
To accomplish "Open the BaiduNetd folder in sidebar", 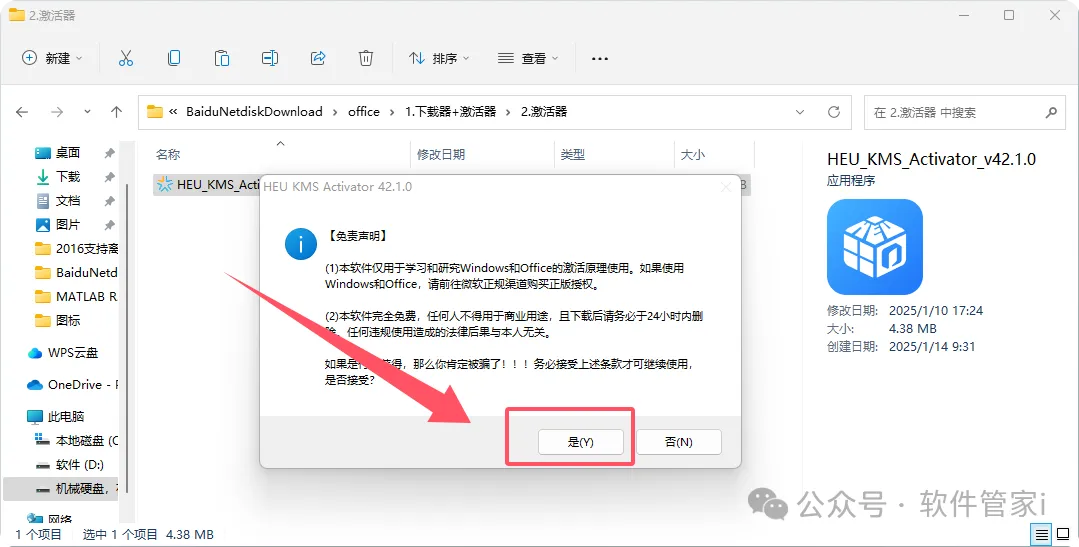I will 76,272.
